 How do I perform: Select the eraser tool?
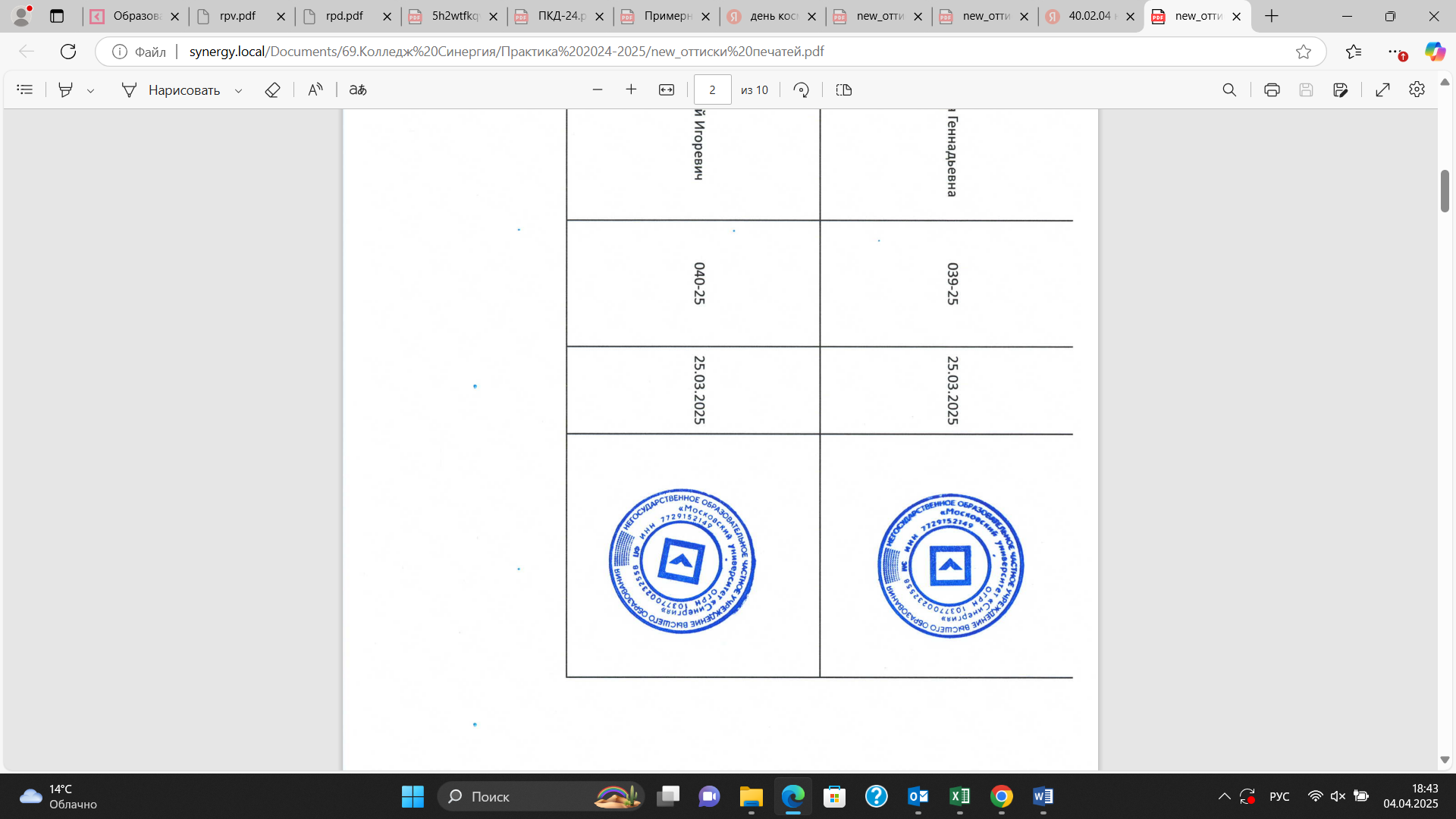pyautogui.click(x=272, y=89)
